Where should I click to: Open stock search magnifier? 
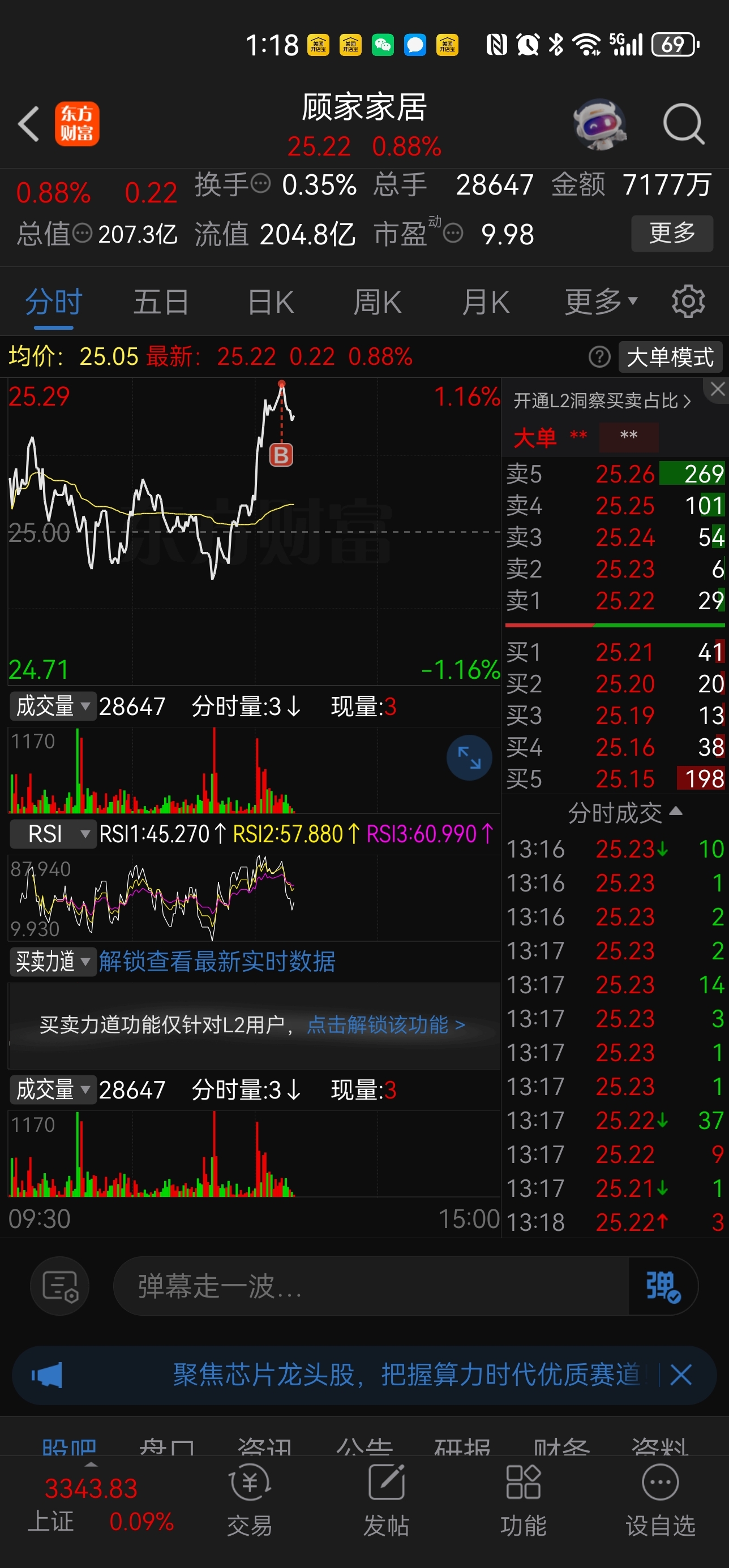pyautogui.click(x=683, y=123)
